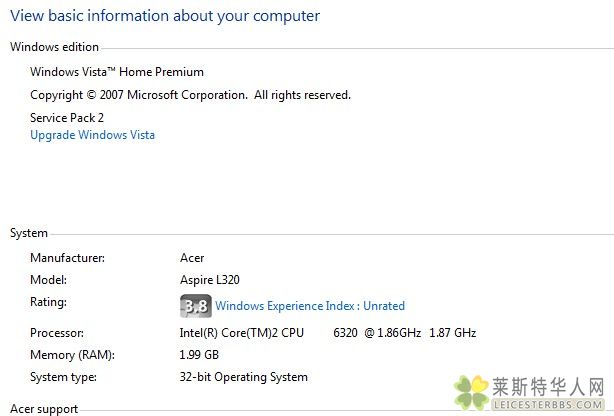Select the System section header

(29, 233)
